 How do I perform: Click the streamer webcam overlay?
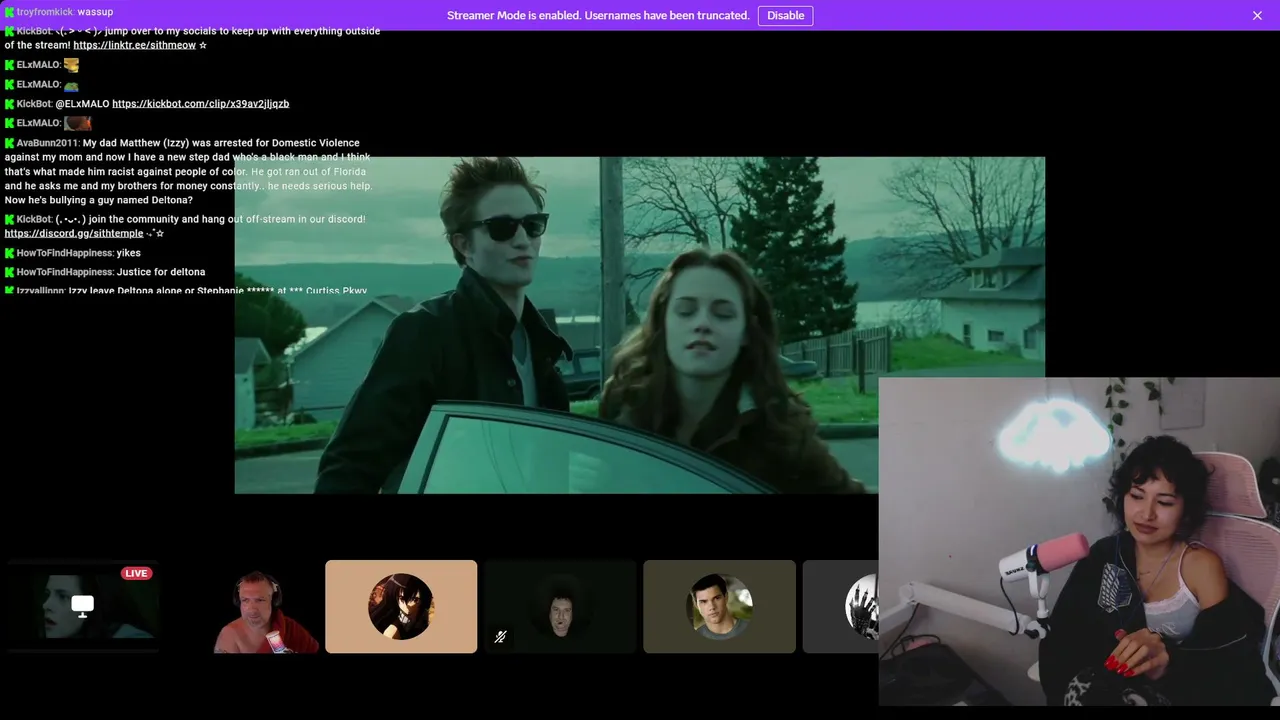(1079, 542)
